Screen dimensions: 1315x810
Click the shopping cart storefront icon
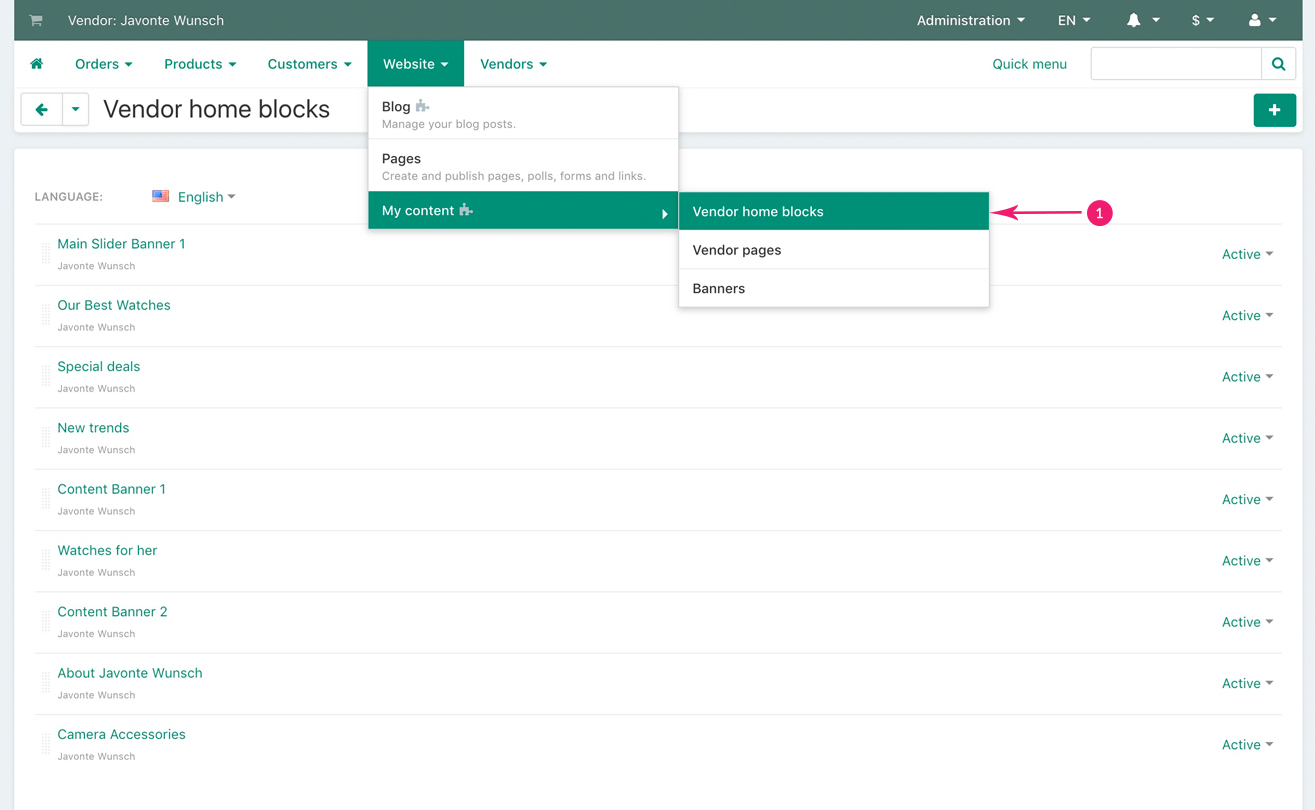(36, 20)
